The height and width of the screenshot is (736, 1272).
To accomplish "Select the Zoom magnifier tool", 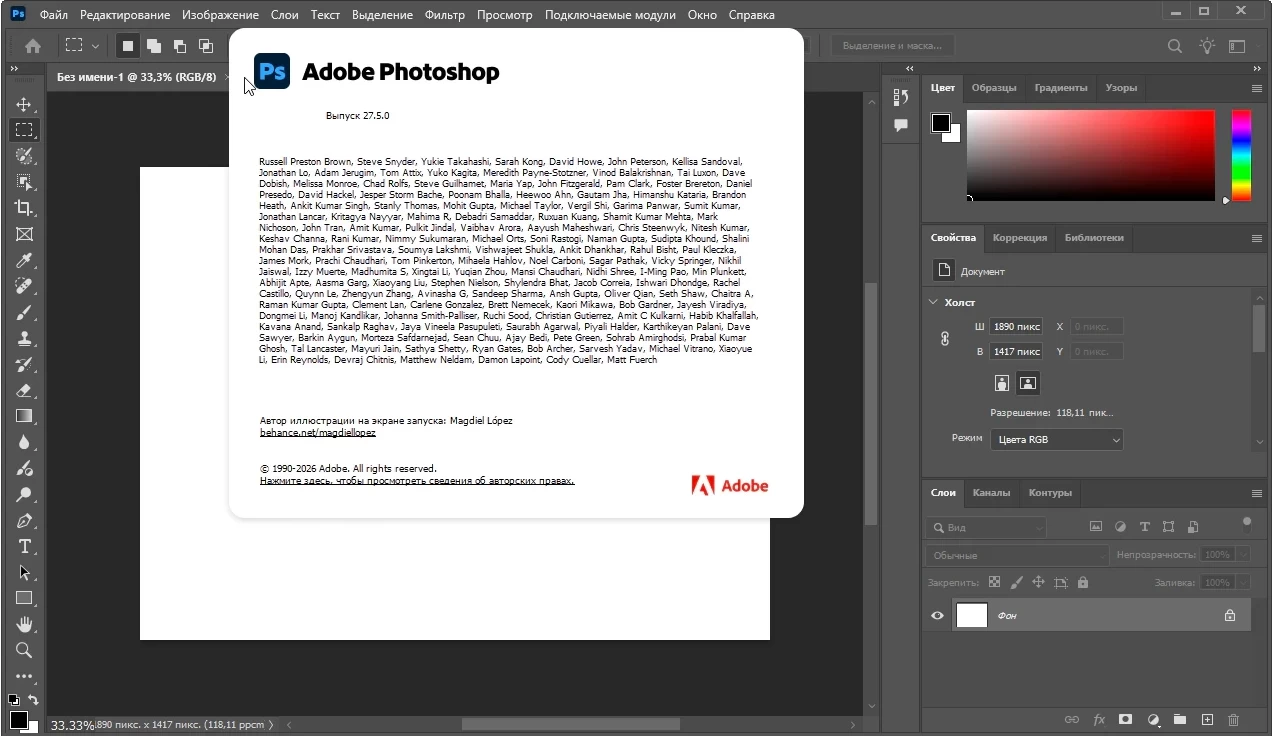I will pos(24,650).
